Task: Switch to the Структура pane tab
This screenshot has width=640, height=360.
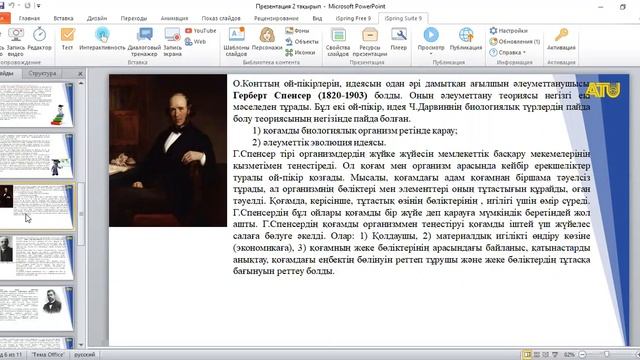Action: [42, 73]
